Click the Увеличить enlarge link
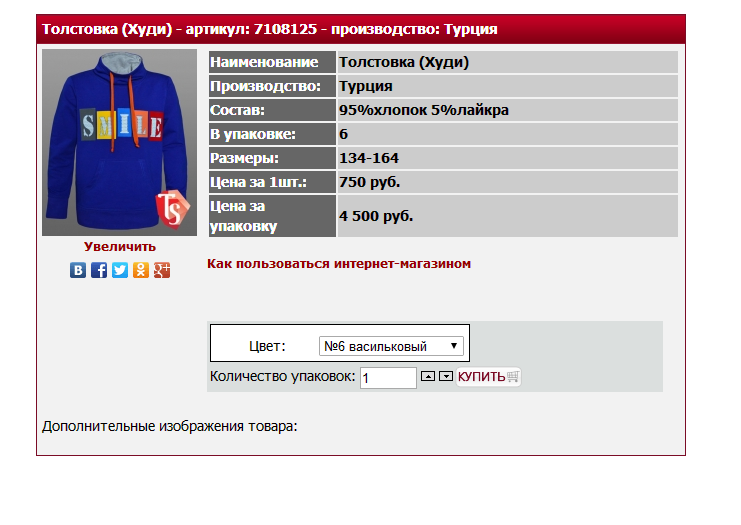The width and height of the screenshot is (741, 525). [120, 246]
